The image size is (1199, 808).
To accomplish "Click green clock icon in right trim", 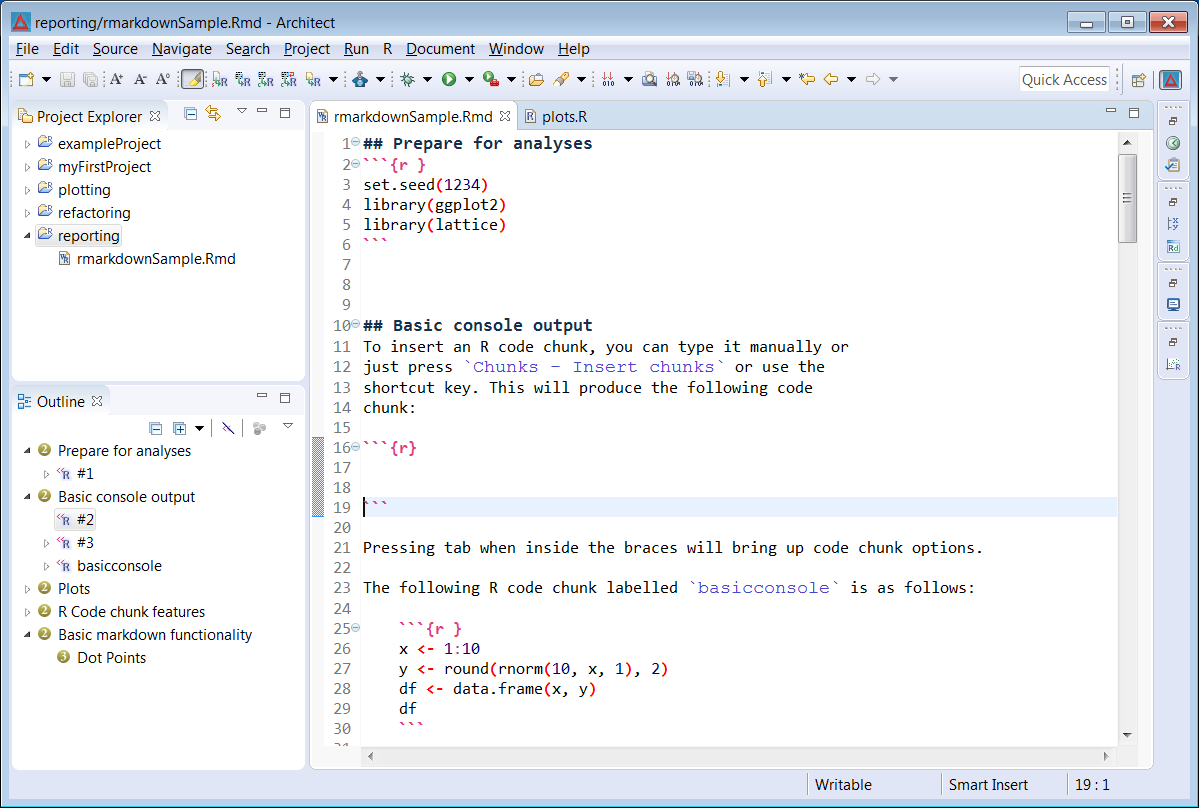I will pyautogui.click(x=1173, y=143).
